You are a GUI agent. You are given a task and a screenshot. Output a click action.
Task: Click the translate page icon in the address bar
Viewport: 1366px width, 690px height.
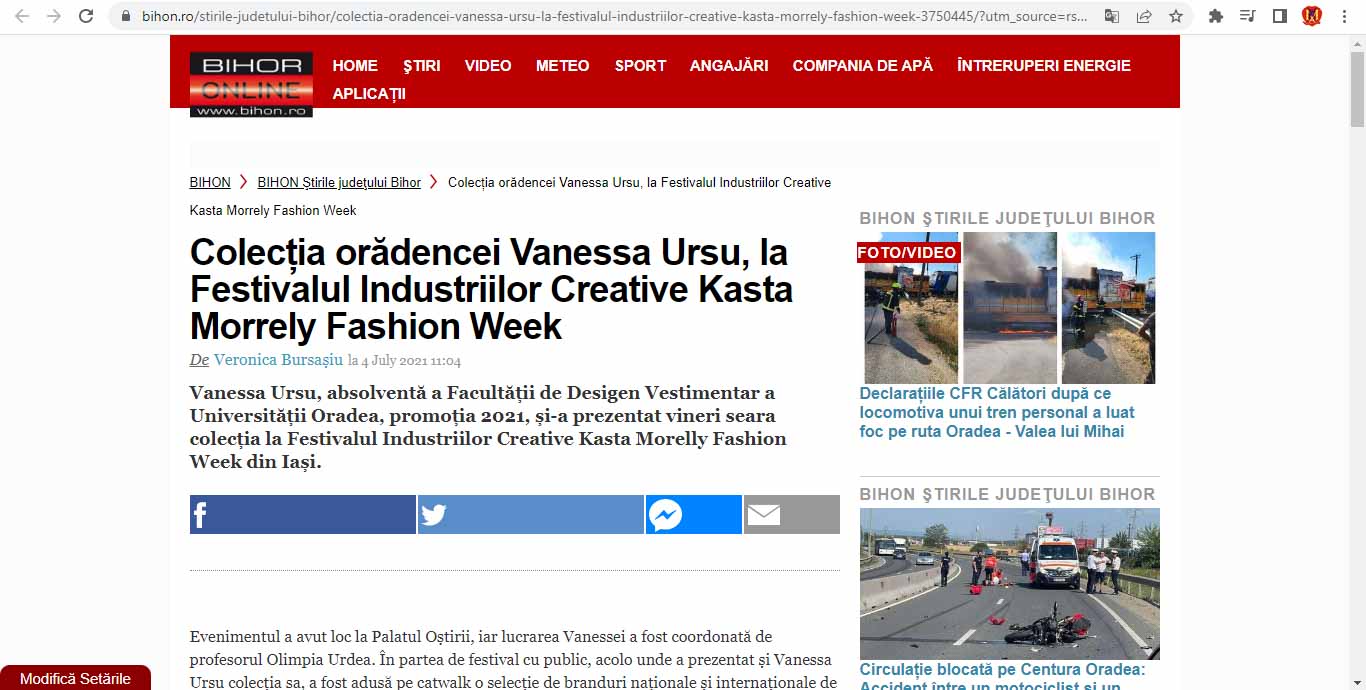click(x=1112, y=16)
